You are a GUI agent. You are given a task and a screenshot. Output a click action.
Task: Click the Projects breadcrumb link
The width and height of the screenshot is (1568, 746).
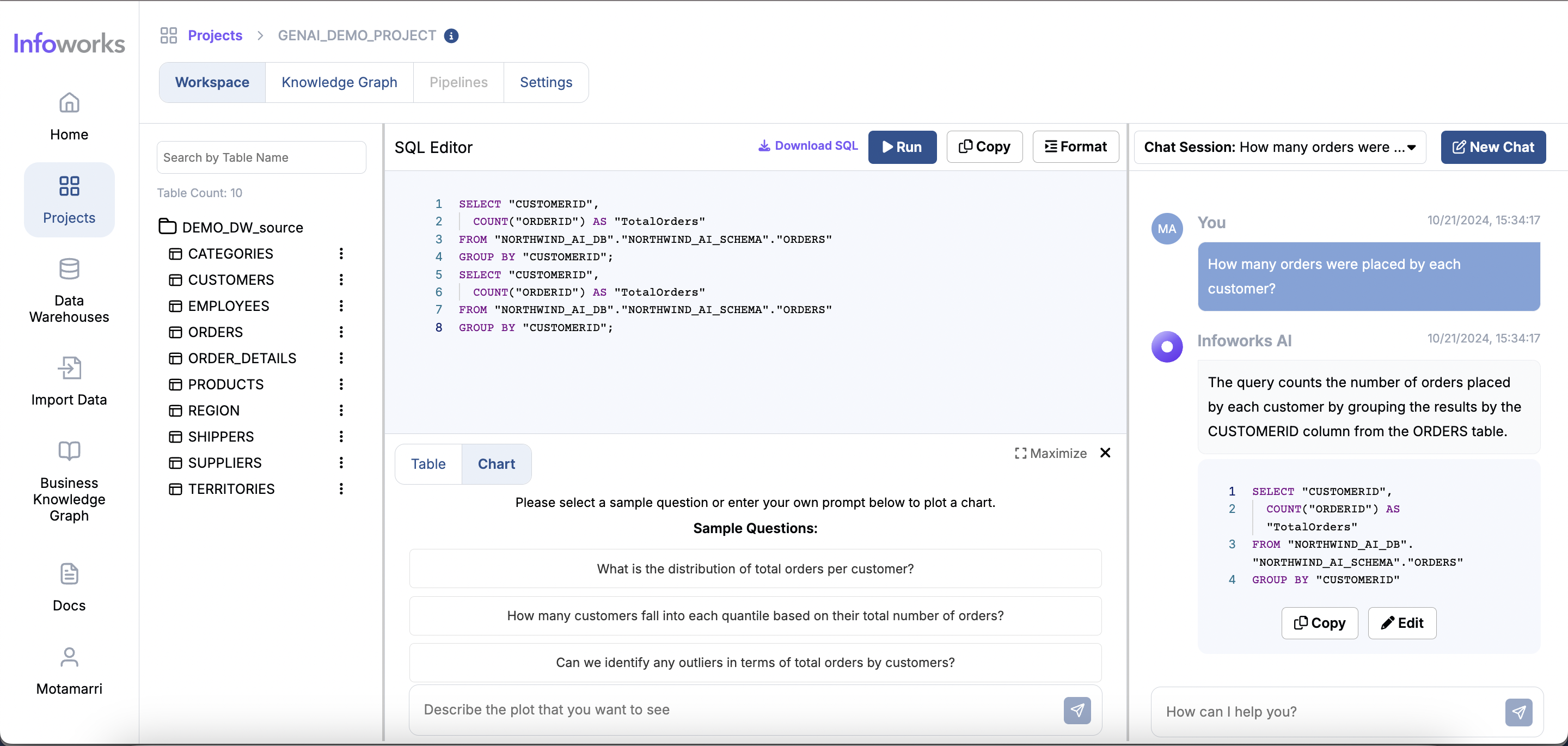[x=215, y=35]
